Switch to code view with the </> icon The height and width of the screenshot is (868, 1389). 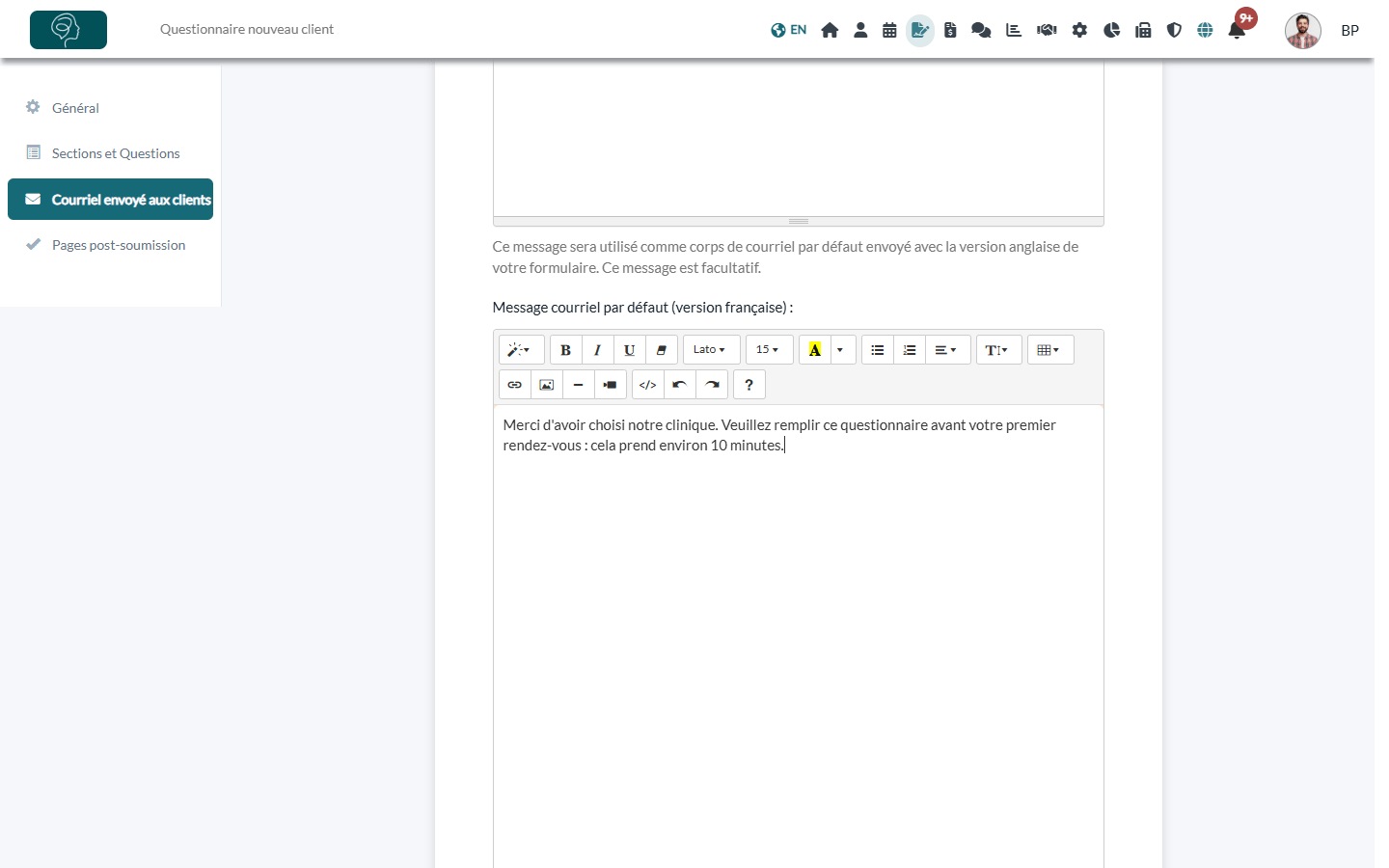648,385
